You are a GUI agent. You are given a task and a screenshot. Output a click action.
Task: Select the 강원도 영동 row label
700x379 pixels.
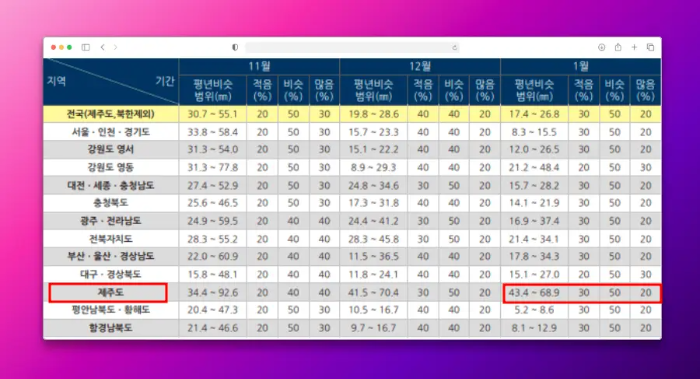pos(111,167)
